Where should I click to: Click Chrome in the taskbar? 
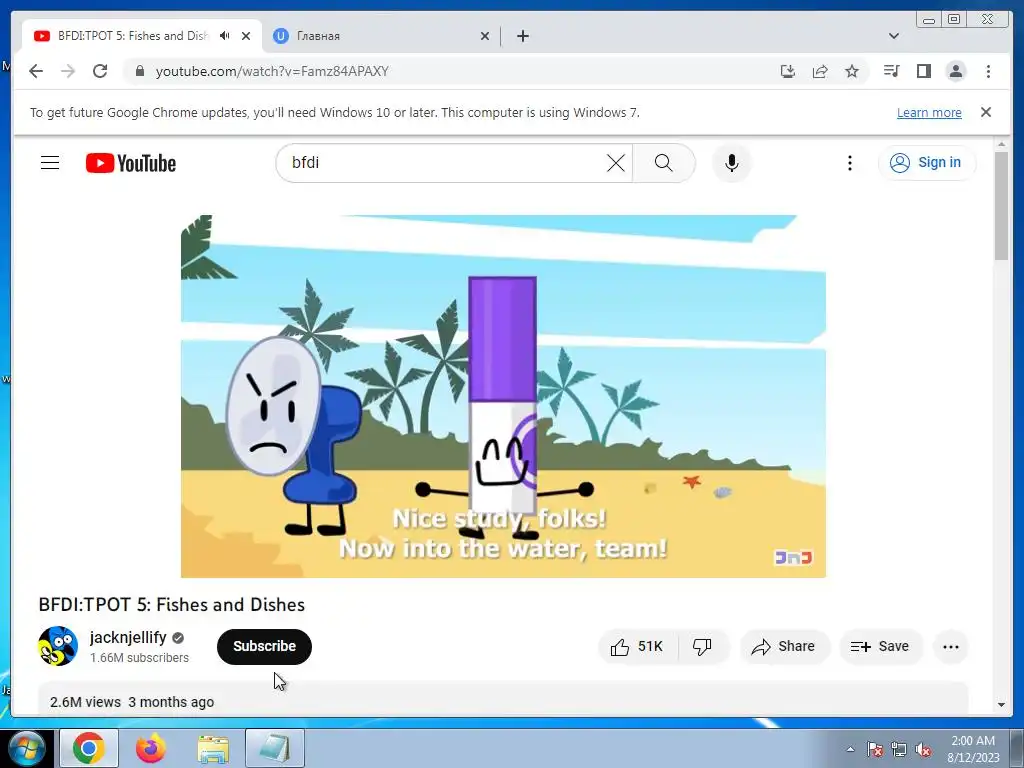coord(89,748)
